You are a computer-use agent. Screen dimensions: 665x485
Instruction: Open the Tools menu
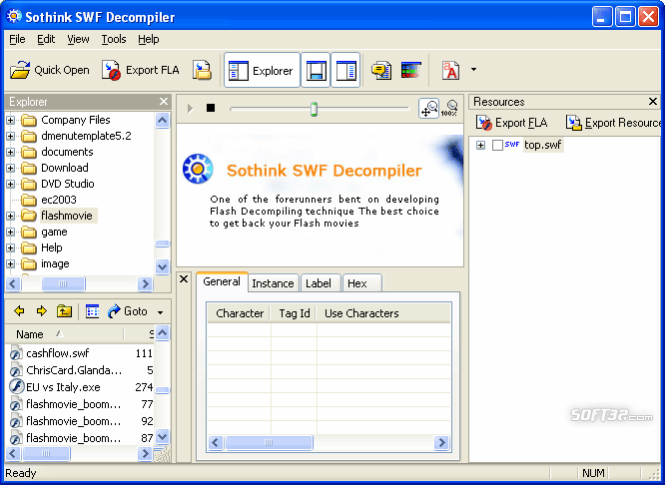point(114,39)
